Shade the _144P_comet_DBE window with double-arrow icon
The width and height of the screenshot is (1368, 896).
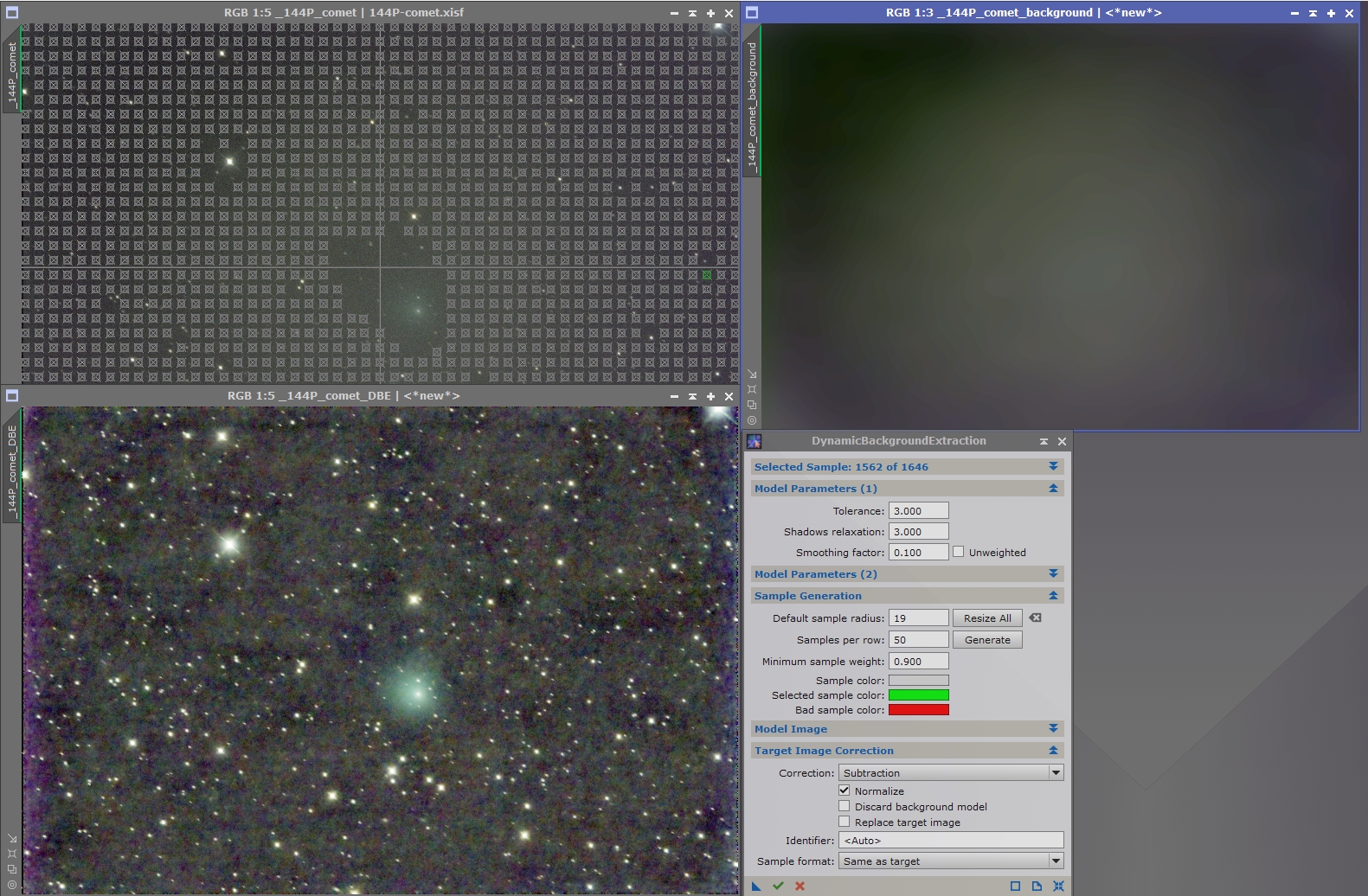pos(692,396)
